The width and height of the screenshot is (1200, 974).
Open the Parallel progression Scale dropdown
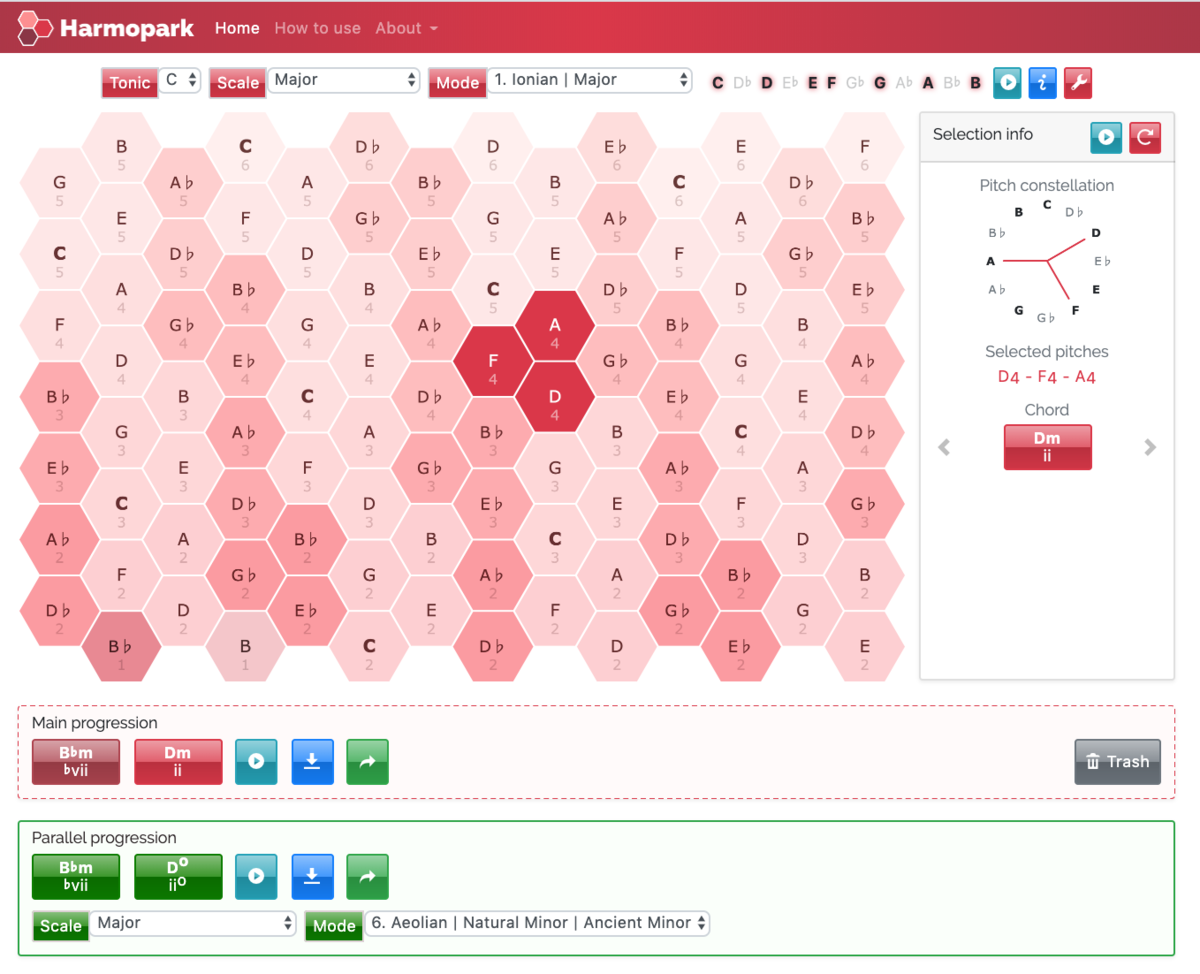(193, 923)
